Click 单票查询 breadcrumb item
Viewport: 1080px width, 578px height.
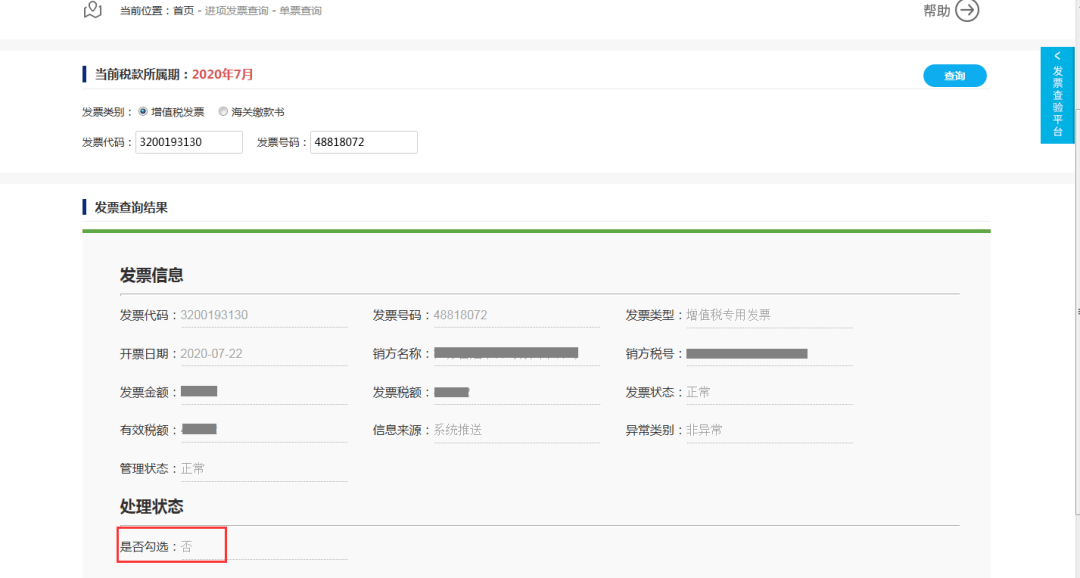pos(300,11)
